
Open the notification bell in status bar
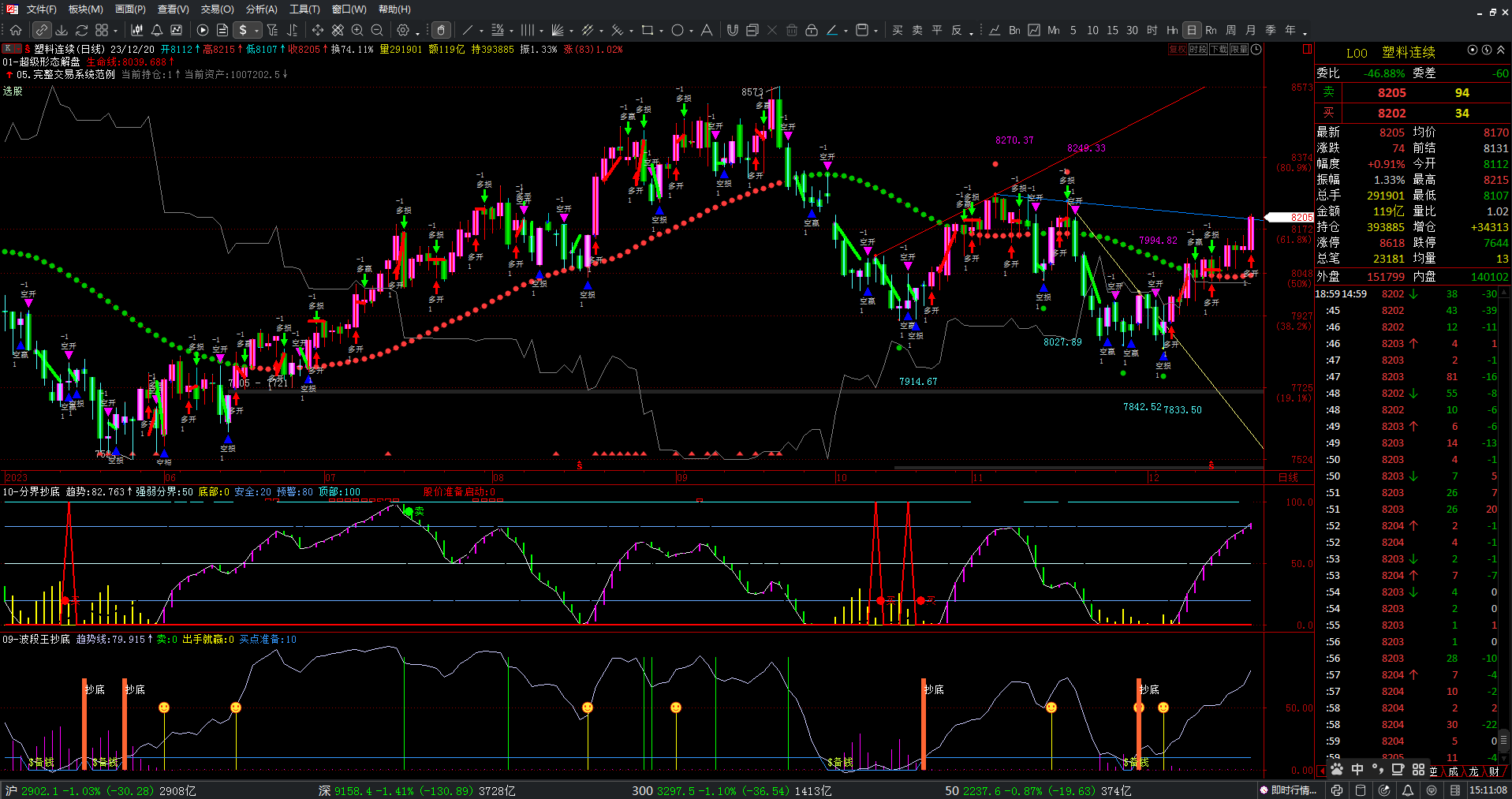[1408, 790]
